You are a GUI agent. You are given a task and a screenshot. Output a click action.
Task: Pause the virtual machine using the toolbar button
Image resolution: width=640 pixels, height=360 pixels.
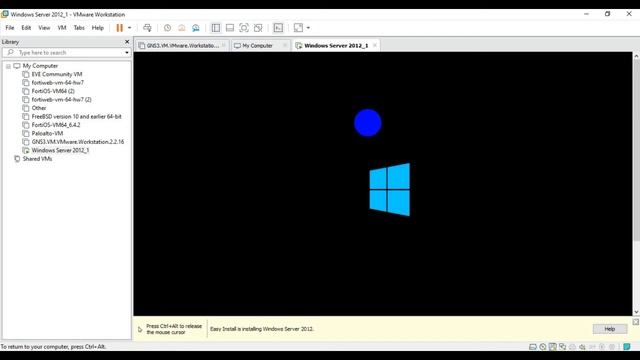click(x=120, y=28)
